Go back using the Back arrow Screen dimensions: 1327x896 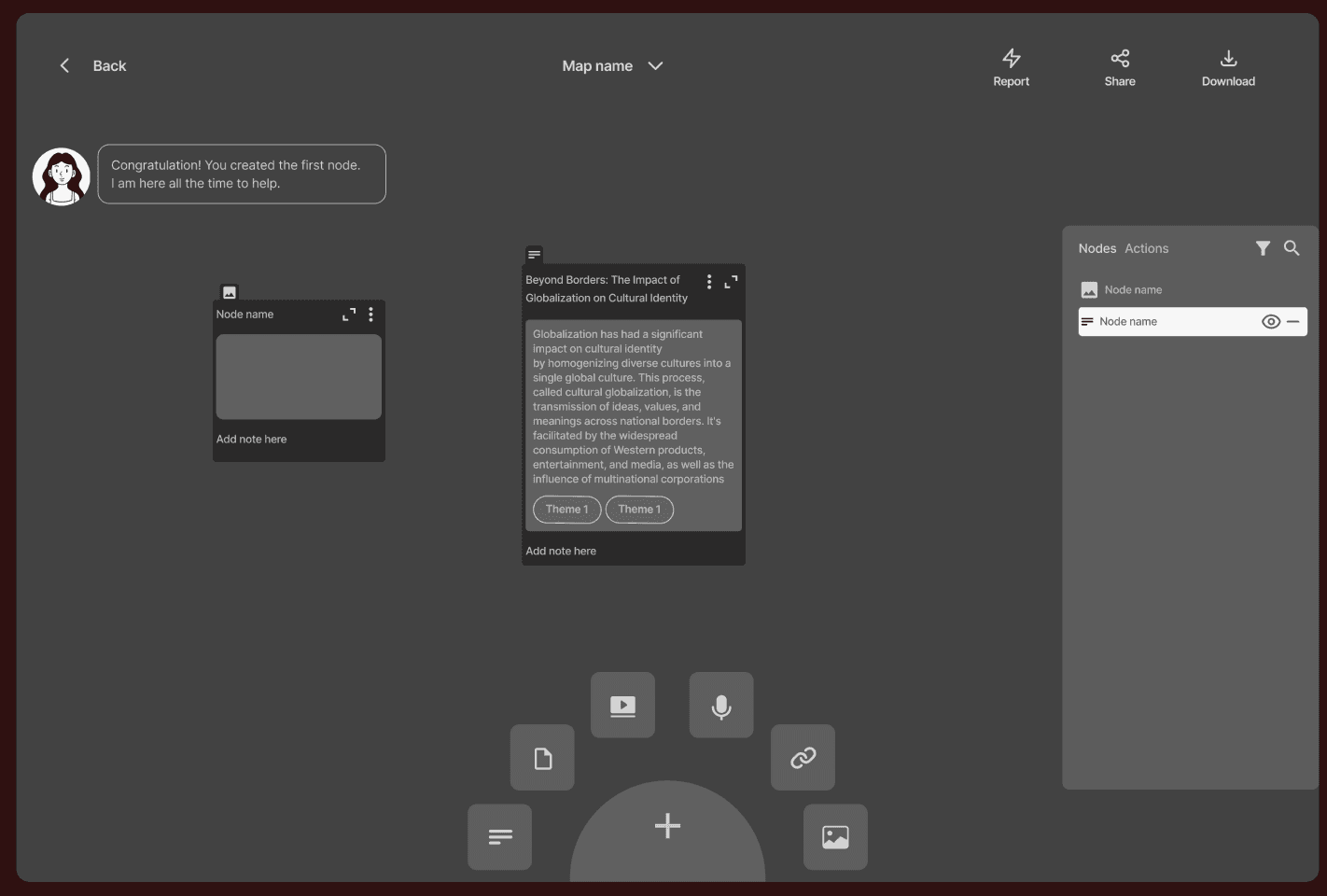coord(64,65)
